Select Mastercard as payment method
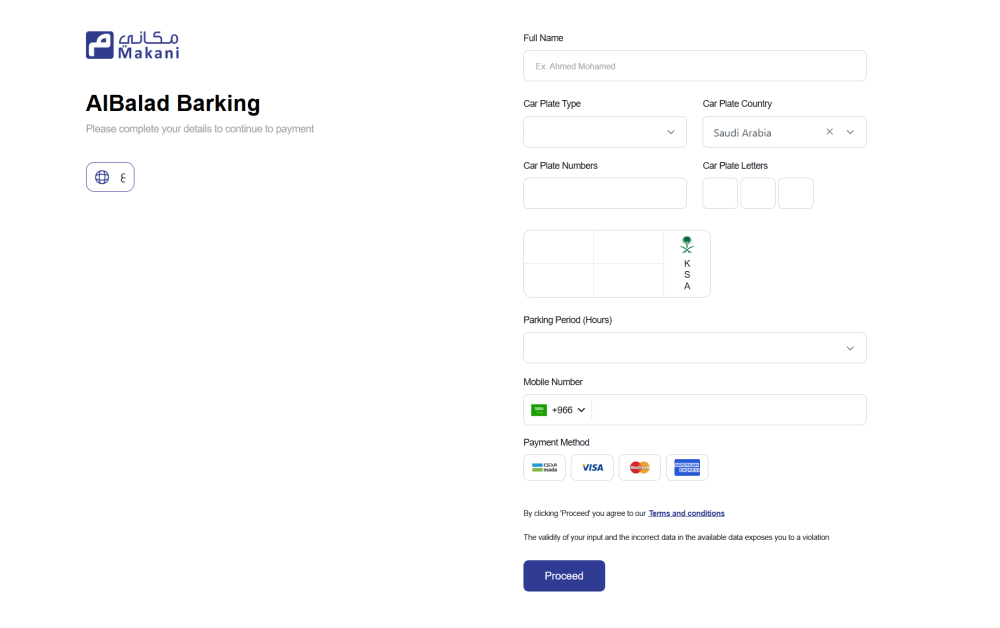 click(639, 467)
